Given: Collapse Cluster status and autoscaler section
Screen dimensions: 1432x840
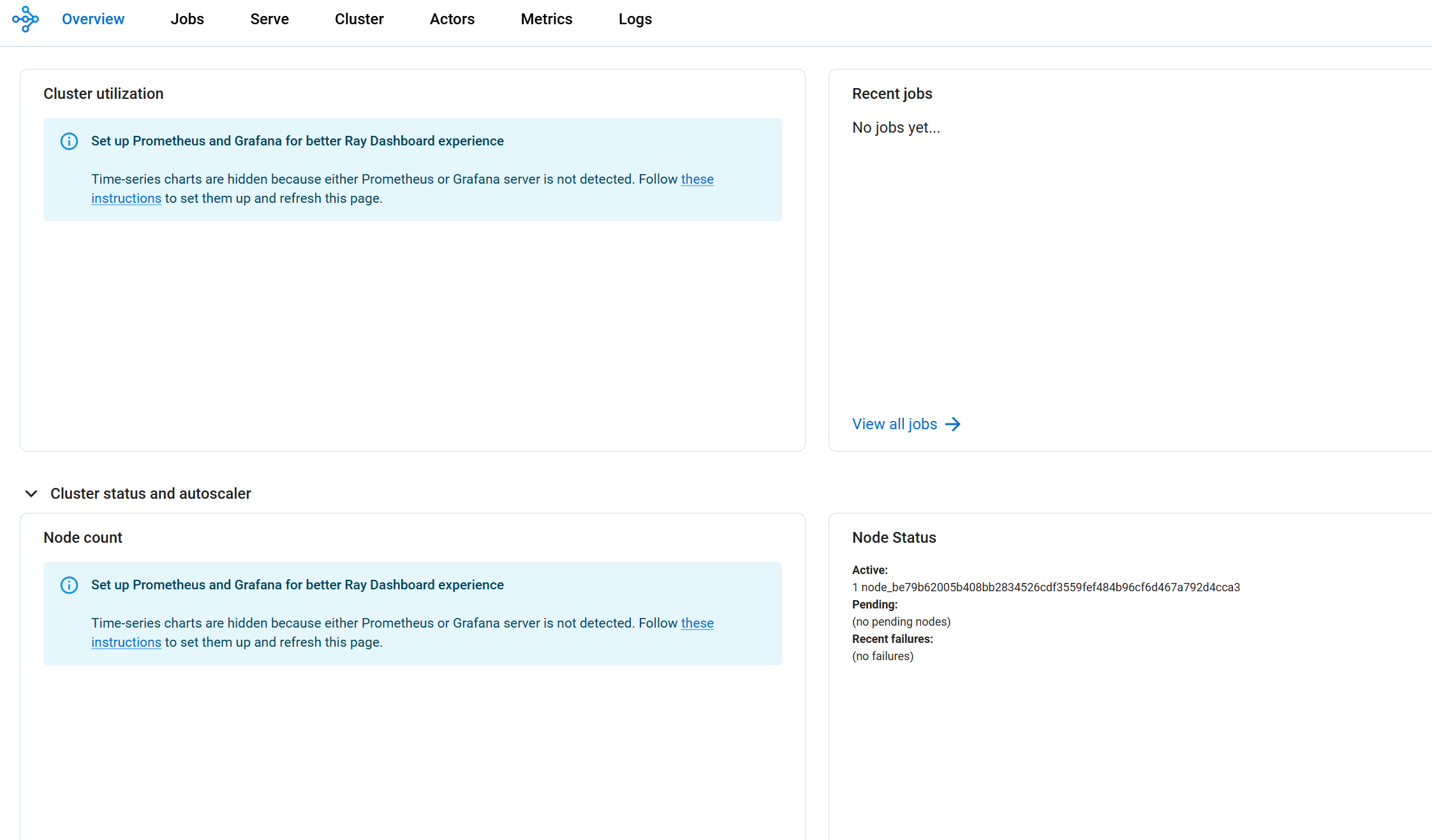Looking at the screenshot, I should click(x=31, y=494).
